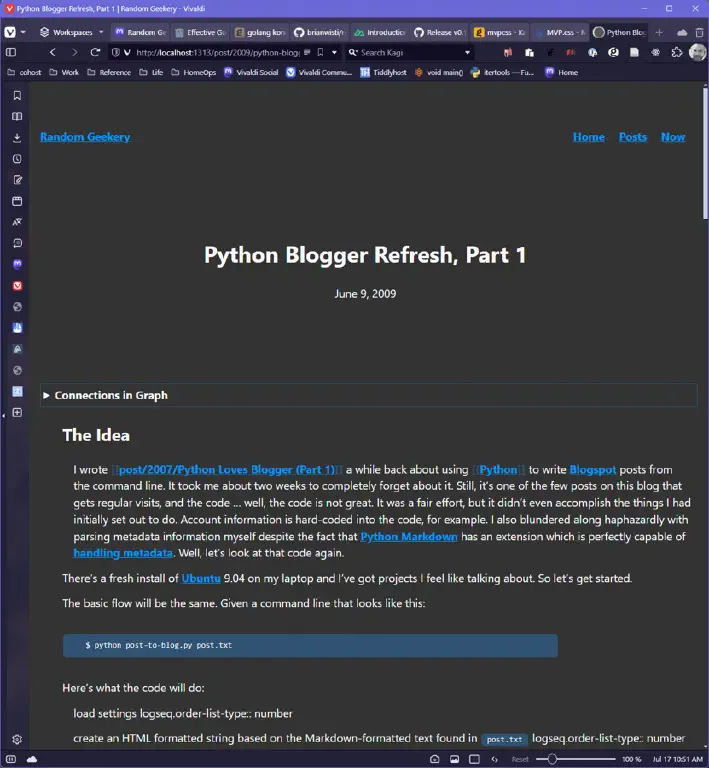Viewport: 709px width, 768px height.
Task: Open the Window panel in sidebar
Action: [x=17, y=201]
